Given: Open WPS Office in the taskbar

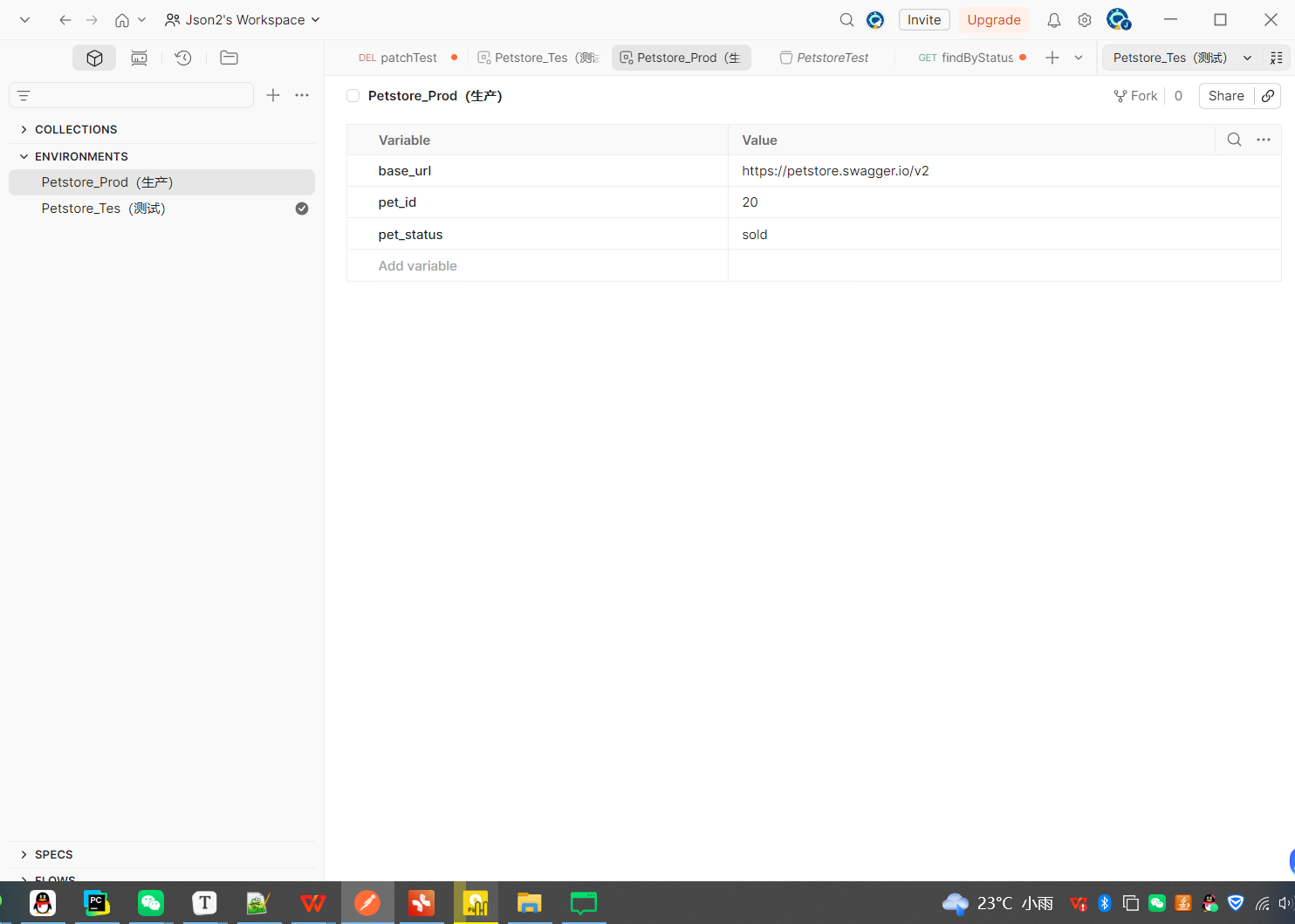Looking at the screenshot, I should (x=313, y=903).
